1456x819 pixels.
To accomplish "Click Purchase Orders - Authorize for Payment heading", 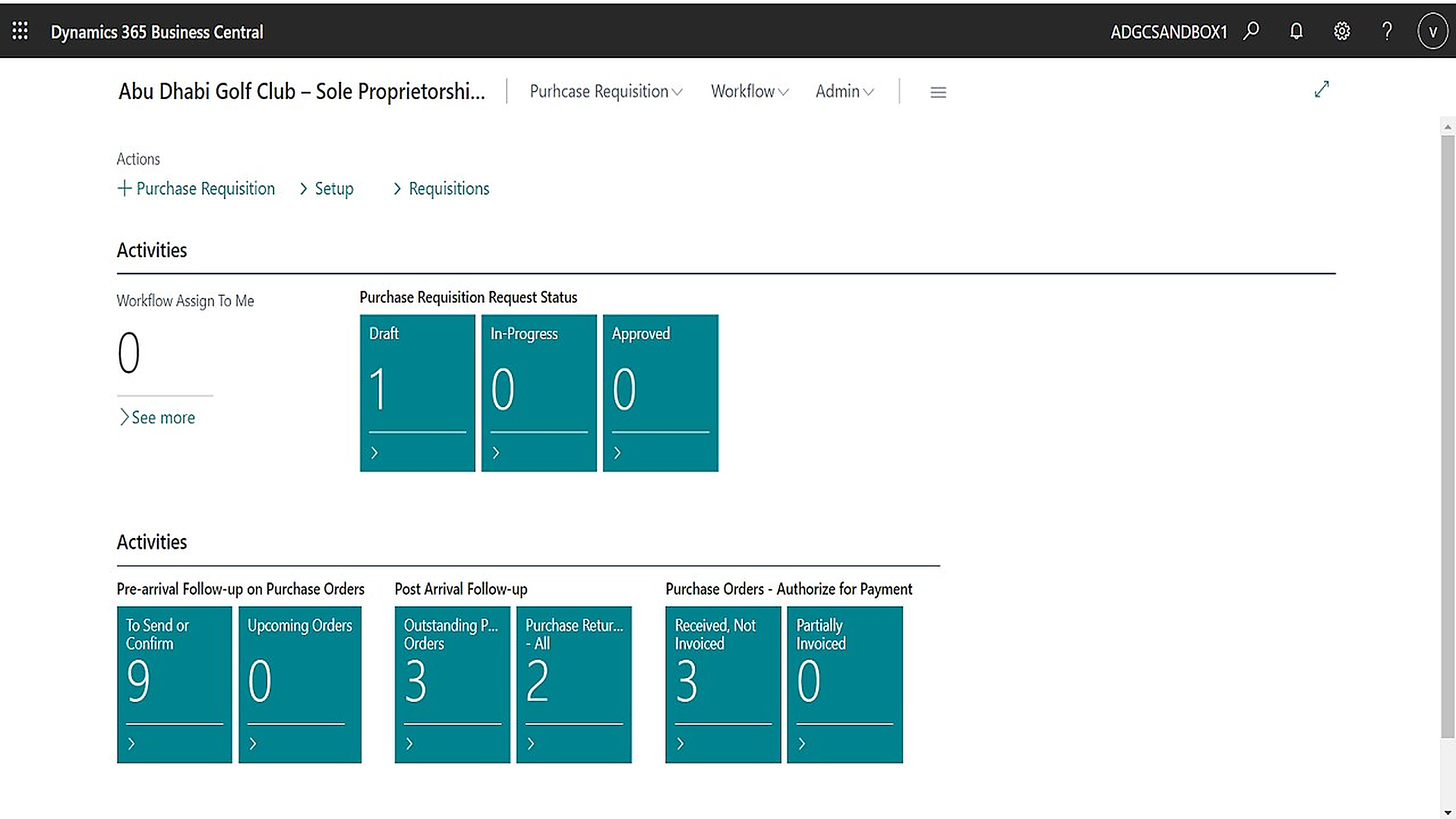I will tap(789, 589).
